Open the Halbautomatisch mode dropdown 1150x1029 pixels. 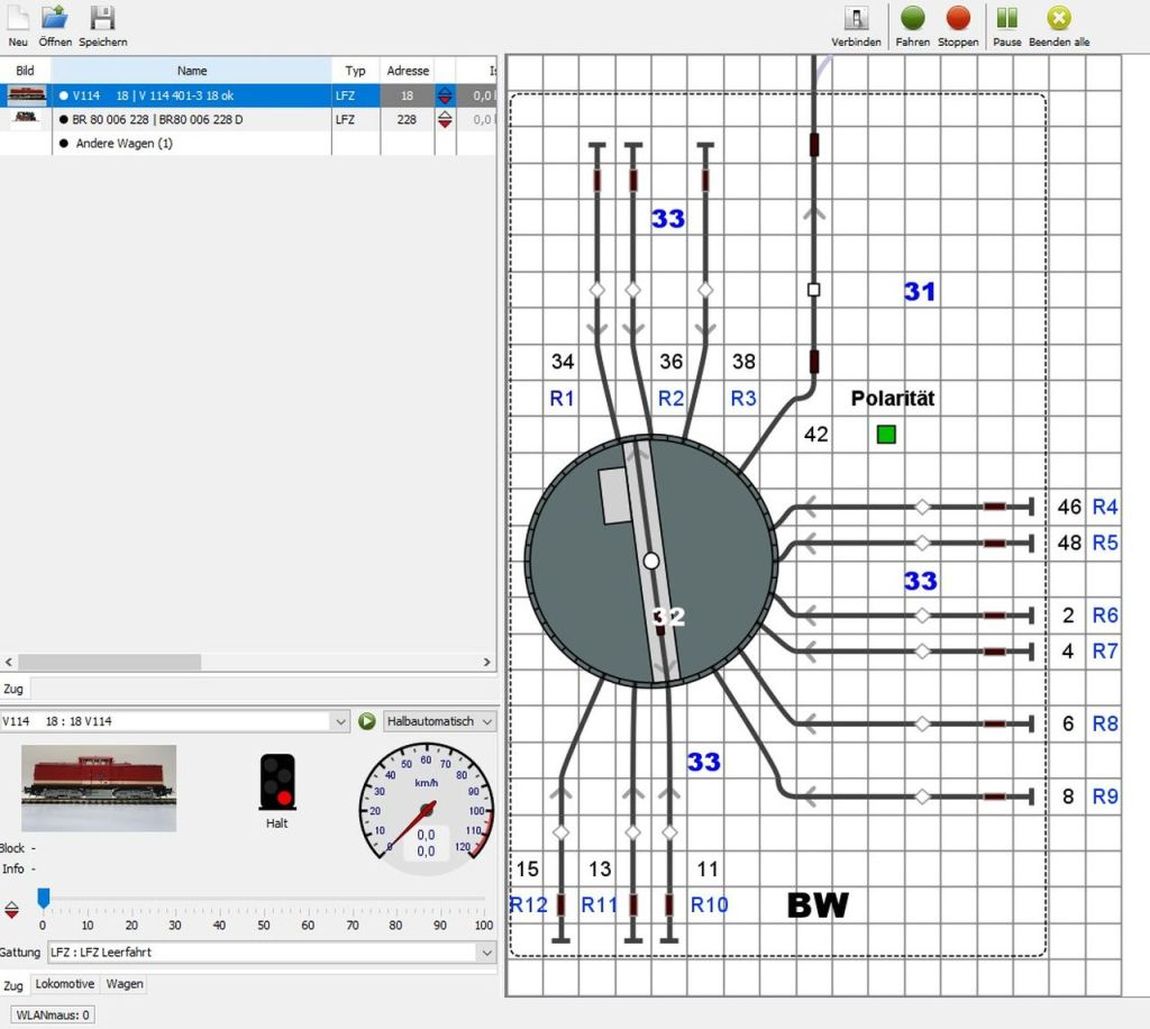(440, 721)
